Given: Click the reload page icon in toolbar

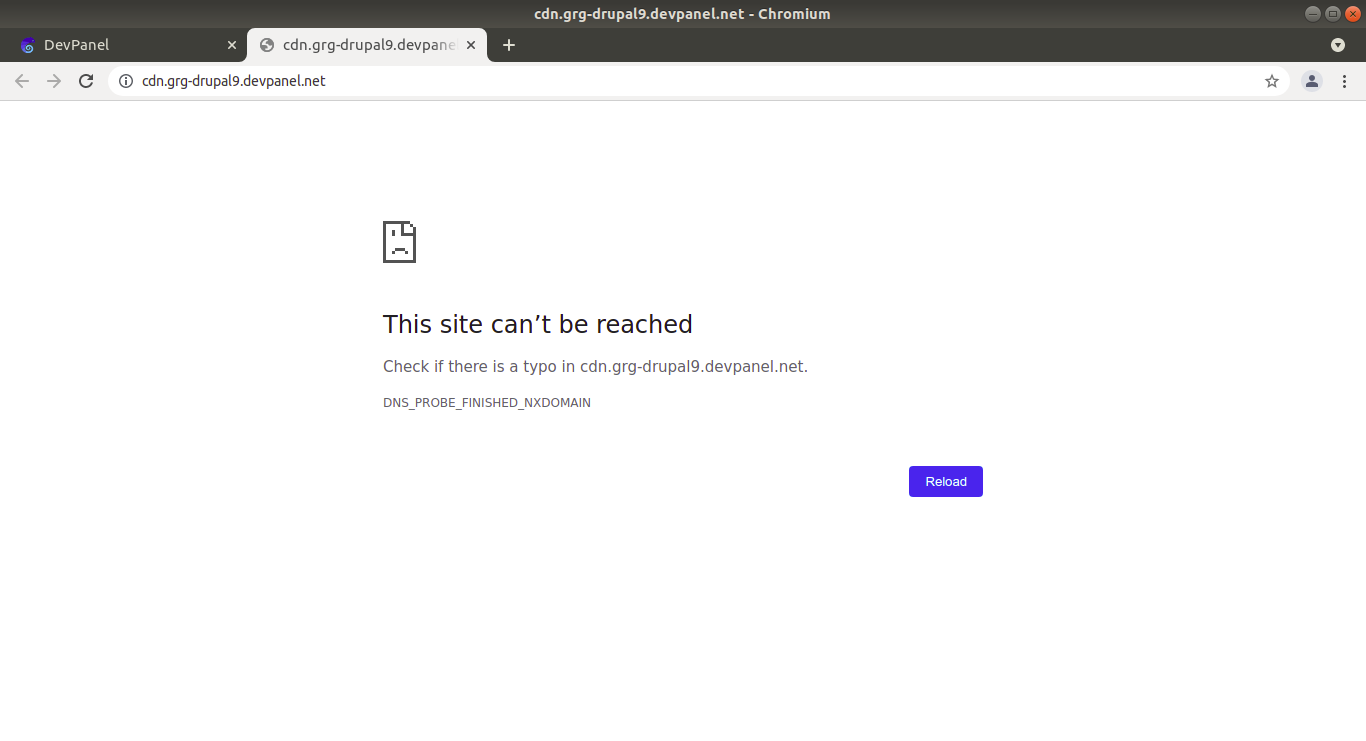Looking at the screenshot, I should [x=86, y=81].
